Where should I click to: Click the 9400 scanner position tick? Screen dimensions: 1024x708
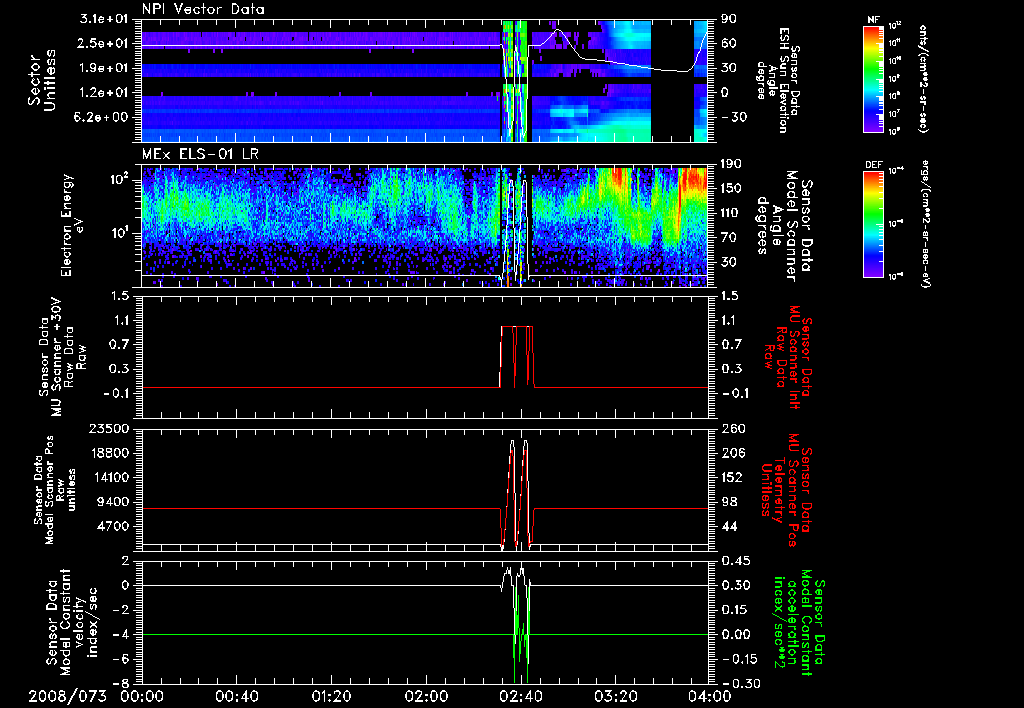pyautogui.click(x=113, y=502)
